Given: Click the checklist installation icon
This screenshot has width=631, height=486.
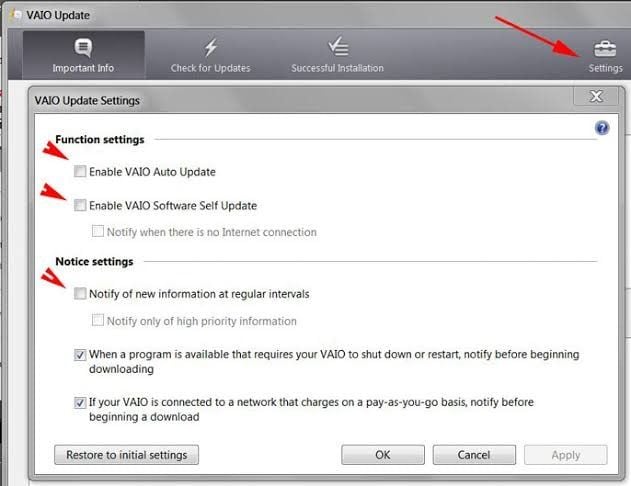Looking at the screenshot, I should click(x=338, y=46).
